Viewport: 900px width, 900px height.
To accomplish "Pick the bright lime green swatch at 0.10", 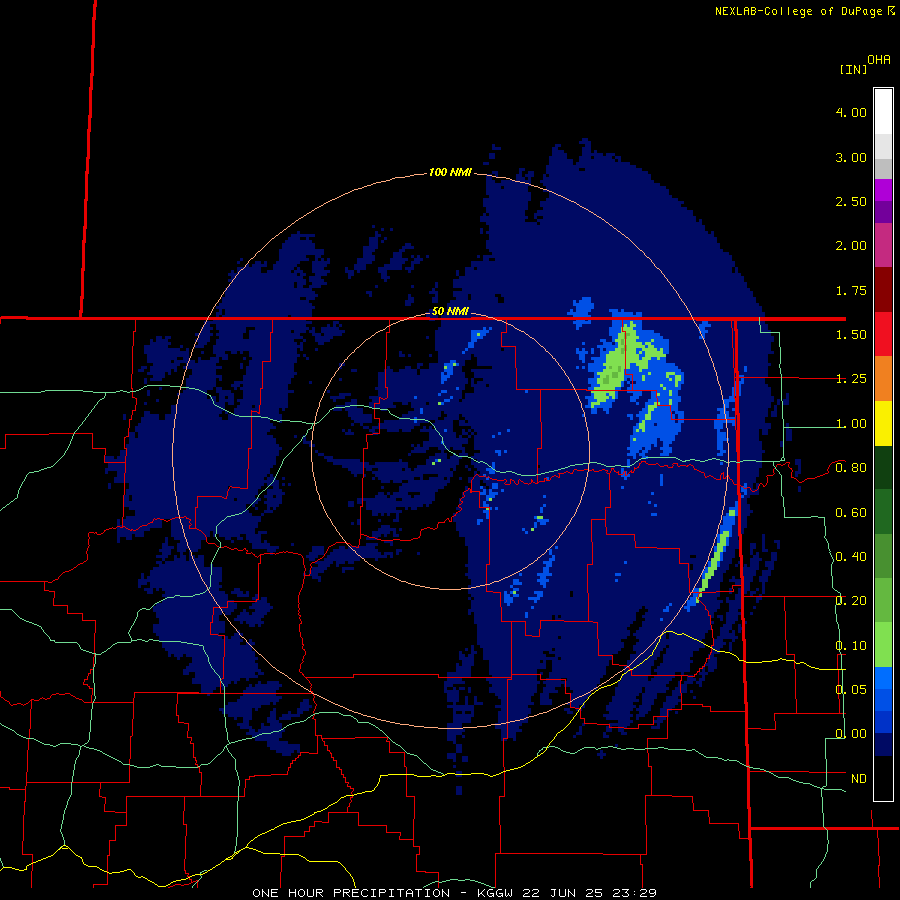I will pos(883,645).
